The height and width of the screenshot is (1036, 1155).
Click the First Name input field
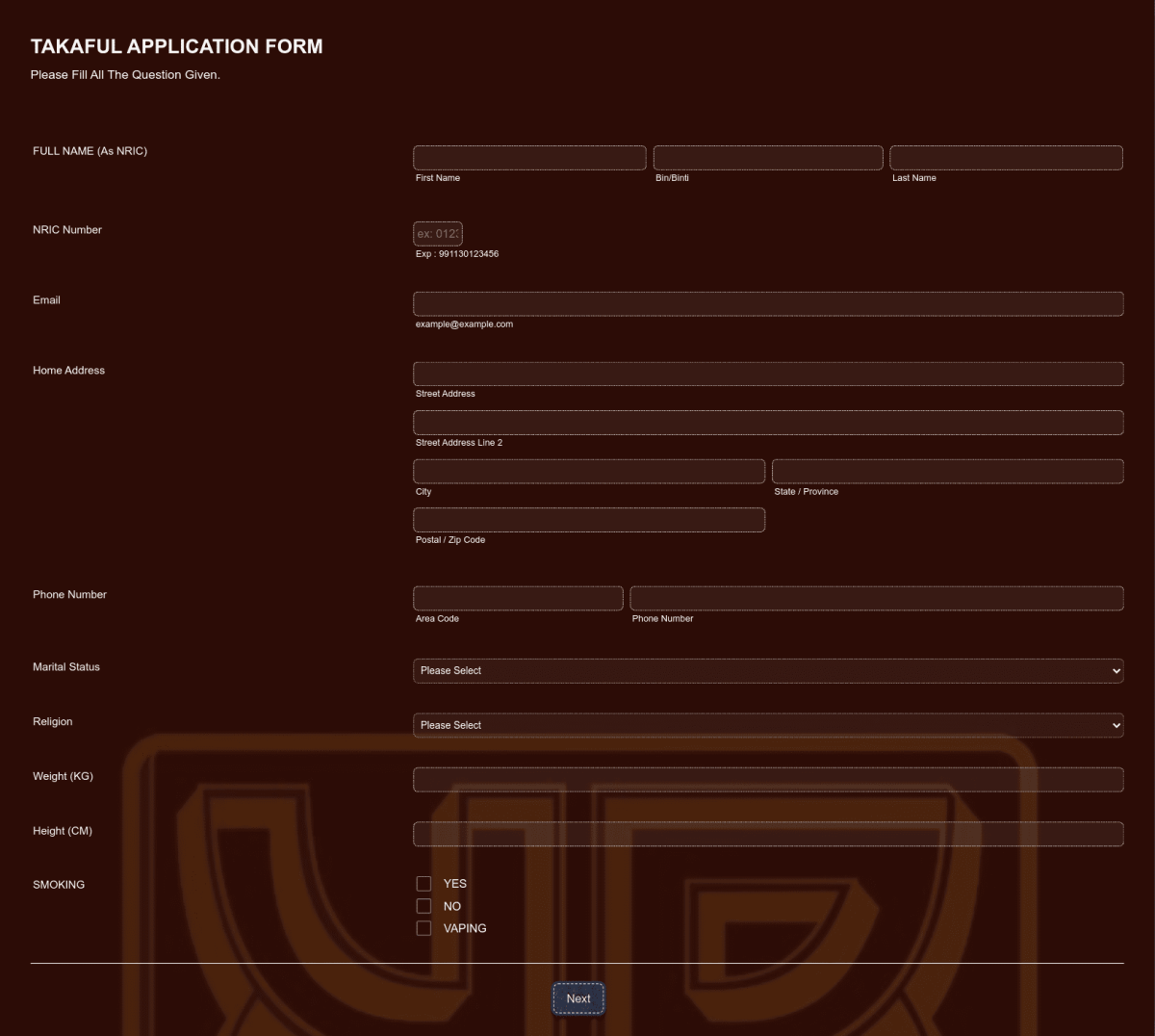pyautogui.click(x=529, y=157)
